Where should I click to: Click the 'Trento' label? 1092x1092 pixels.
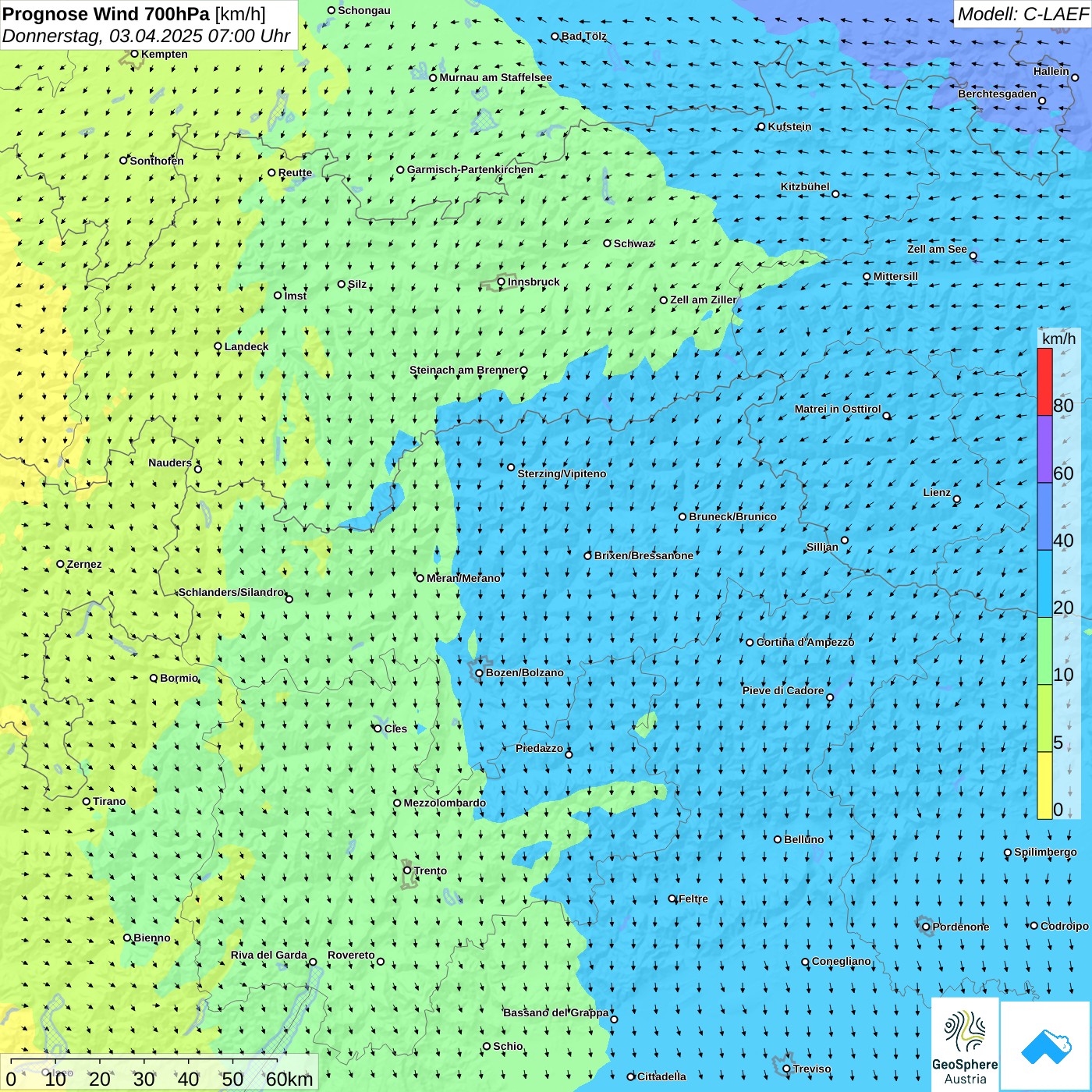[431, 870]
